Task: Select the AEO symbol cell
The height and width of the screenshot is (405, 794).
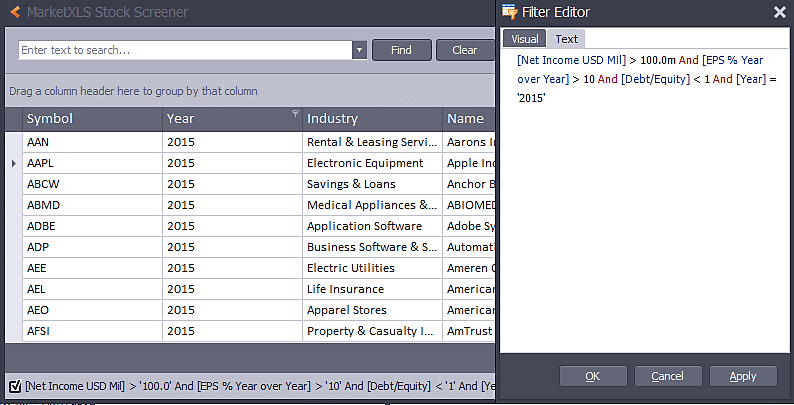Action: click(93, 310)
